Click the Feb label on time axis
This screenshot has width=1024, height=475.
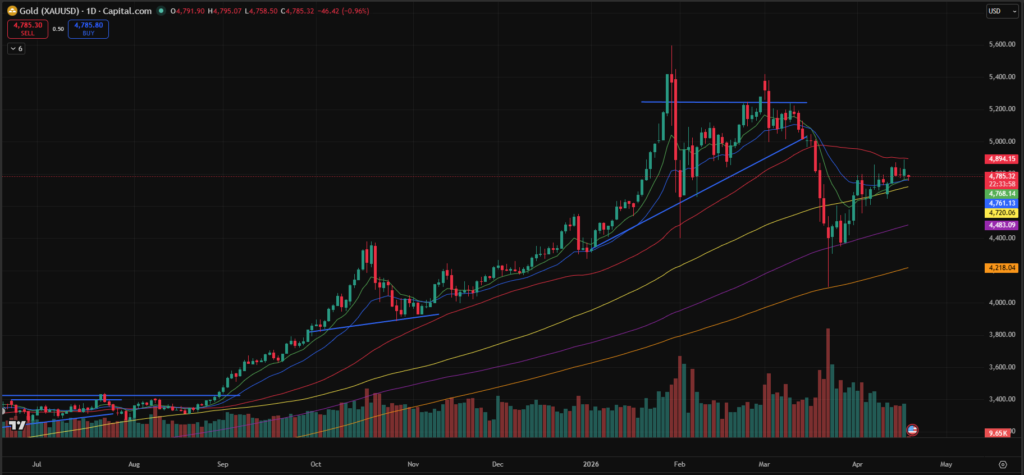point(680,465)
